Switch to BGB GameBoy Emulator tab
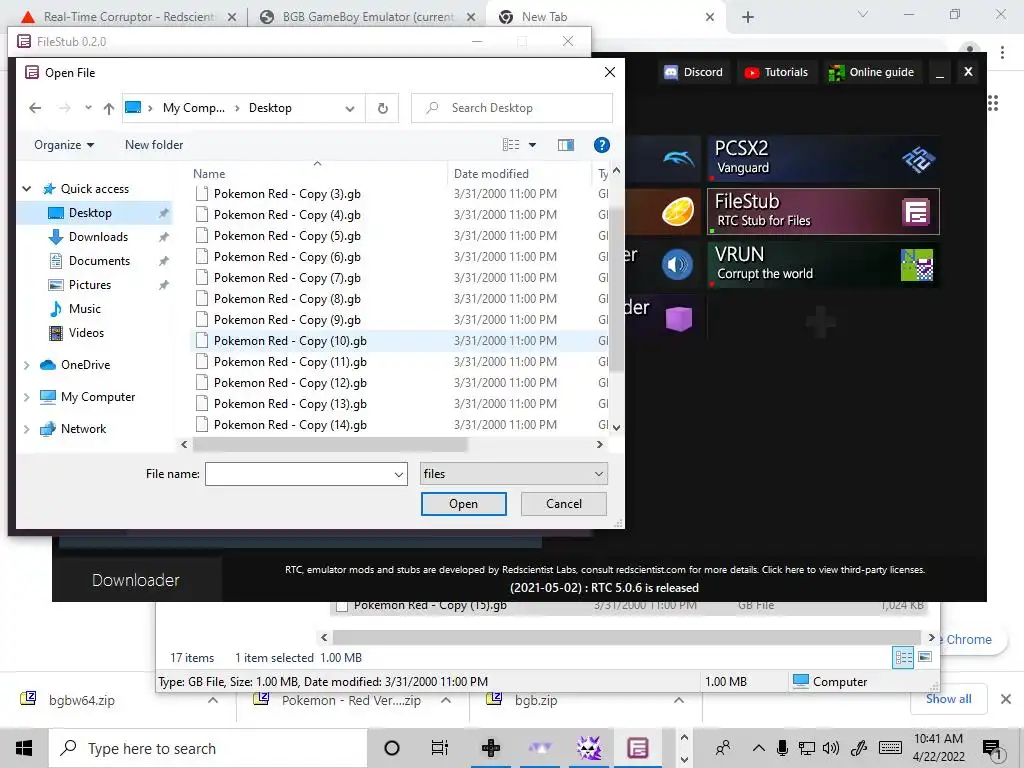 coord(368,17)
